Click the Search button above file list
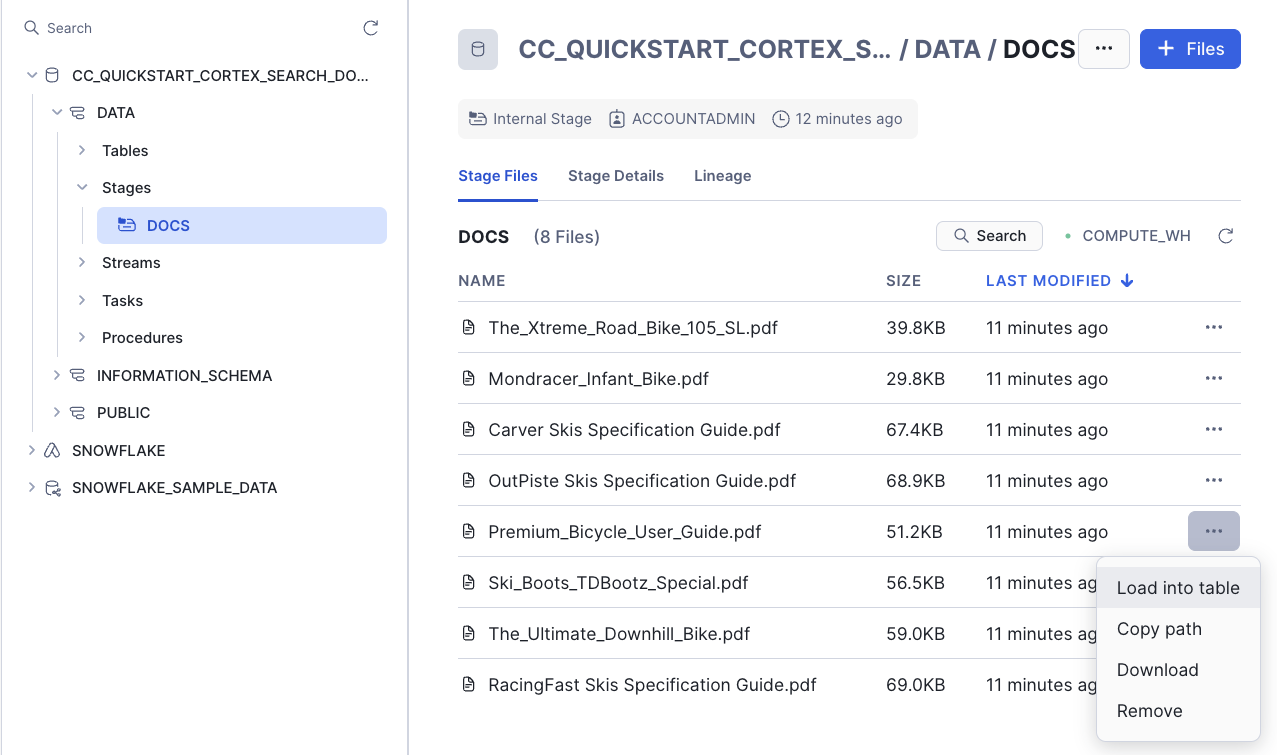Viewport: 1277px width, 755px height. click(x=989, y=236)
